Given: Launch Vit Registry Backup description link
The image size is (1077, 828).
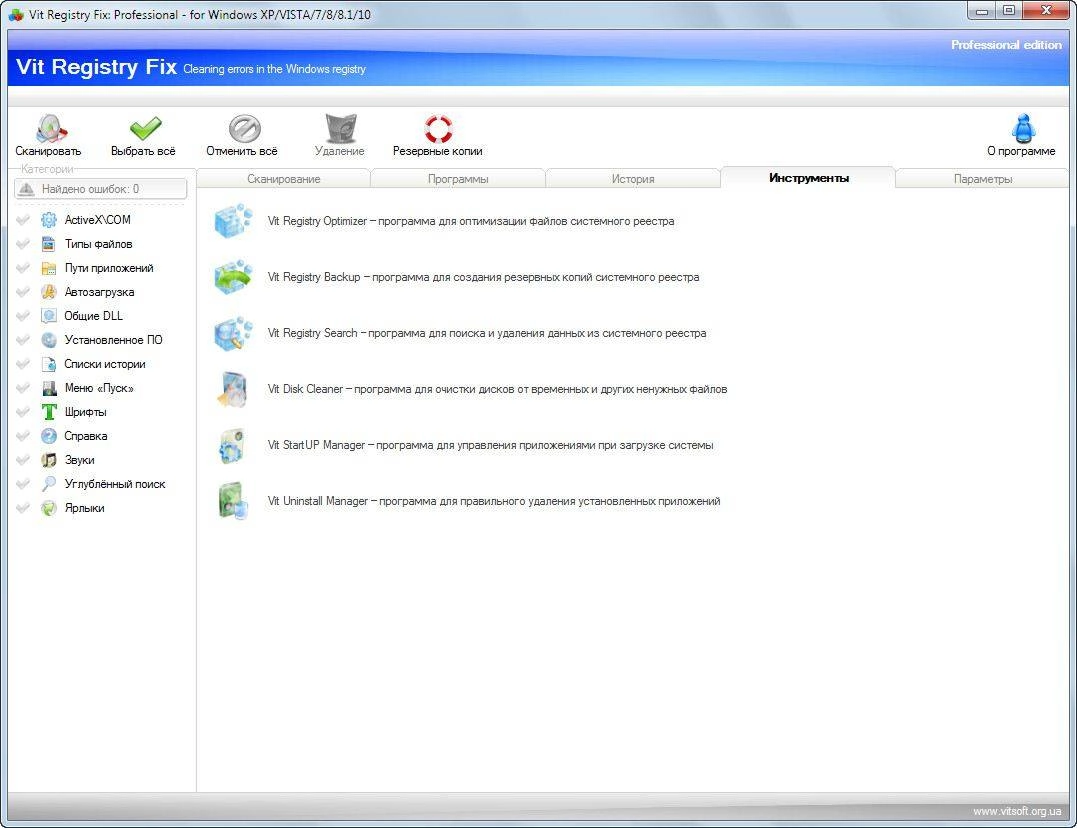Looking at the screenshot, I should tap(484, 277).
